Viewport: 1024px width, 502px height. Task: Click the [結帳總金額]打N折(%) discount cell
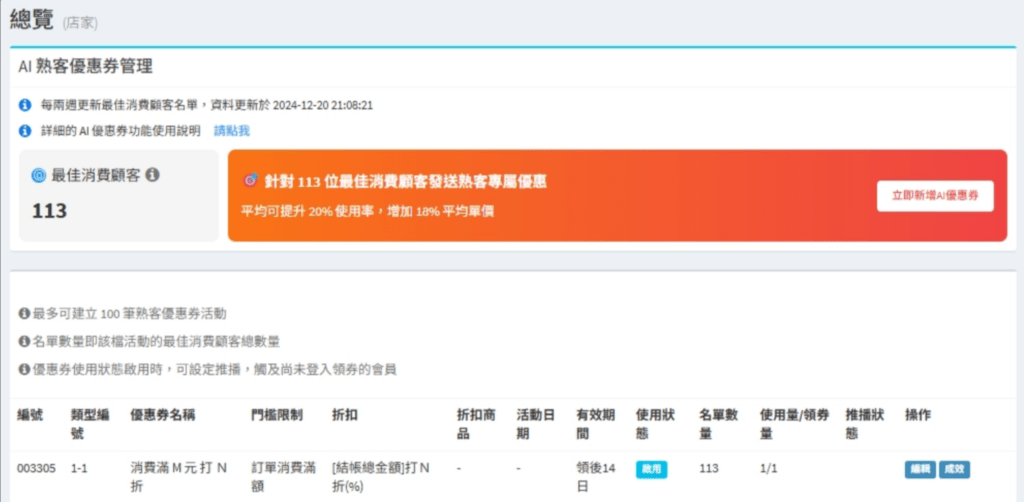[x=381, y=477]
